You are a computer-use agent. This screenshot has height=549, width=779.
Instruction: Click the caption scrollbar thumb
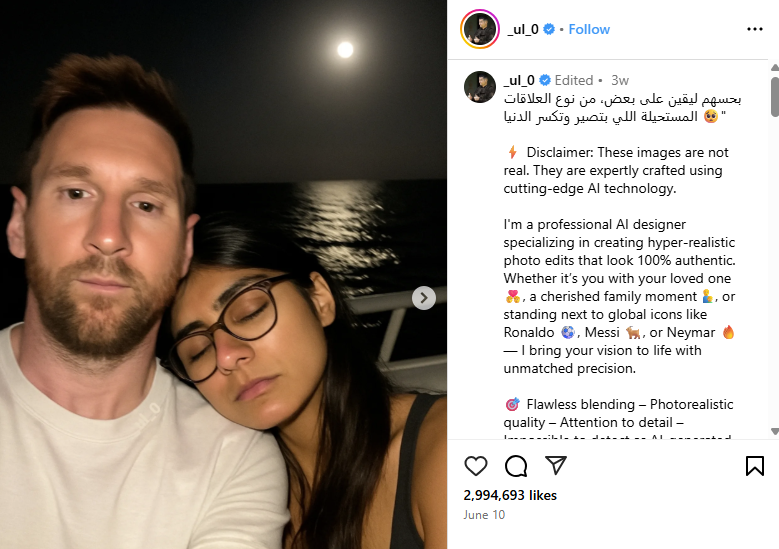point(775,97)
